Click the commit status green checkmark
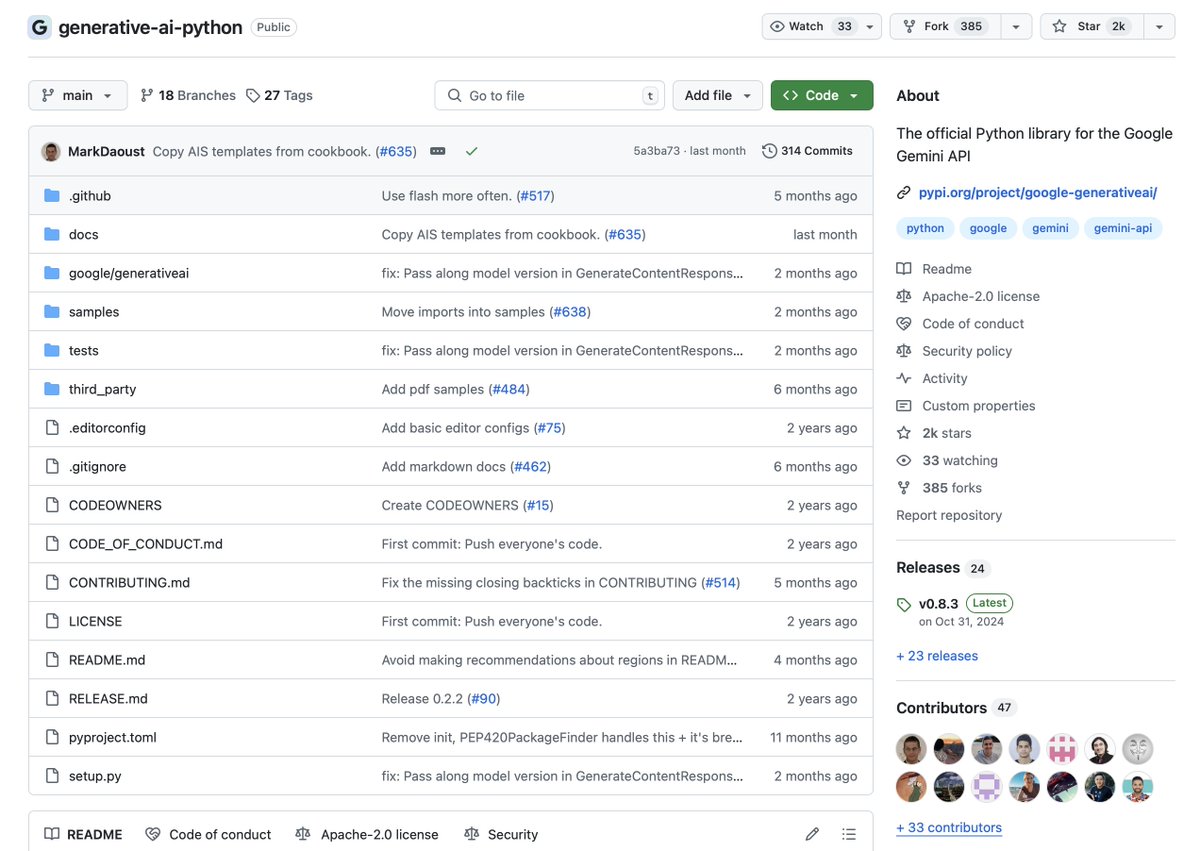 (471, 151)
